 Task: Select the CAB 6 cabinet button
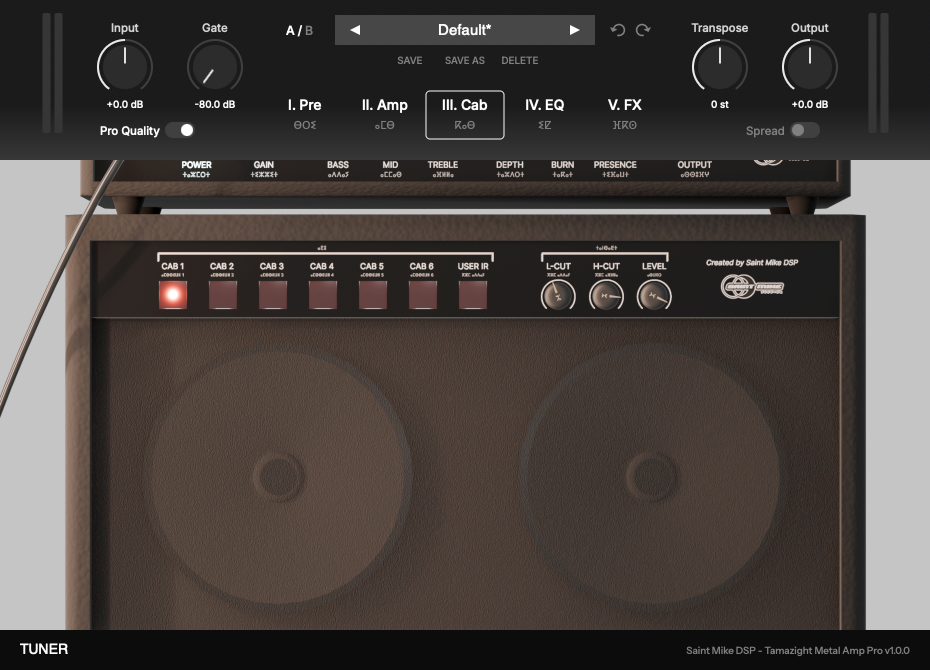click(x=422, y=290)
